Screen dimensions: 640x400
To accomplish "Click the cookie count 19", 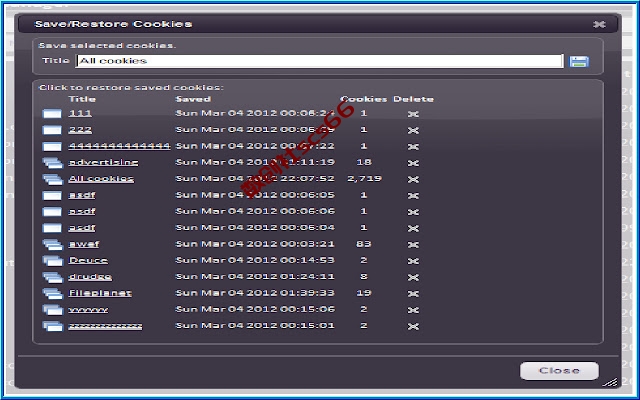I will pyautogui.click(x=364, y=293).
